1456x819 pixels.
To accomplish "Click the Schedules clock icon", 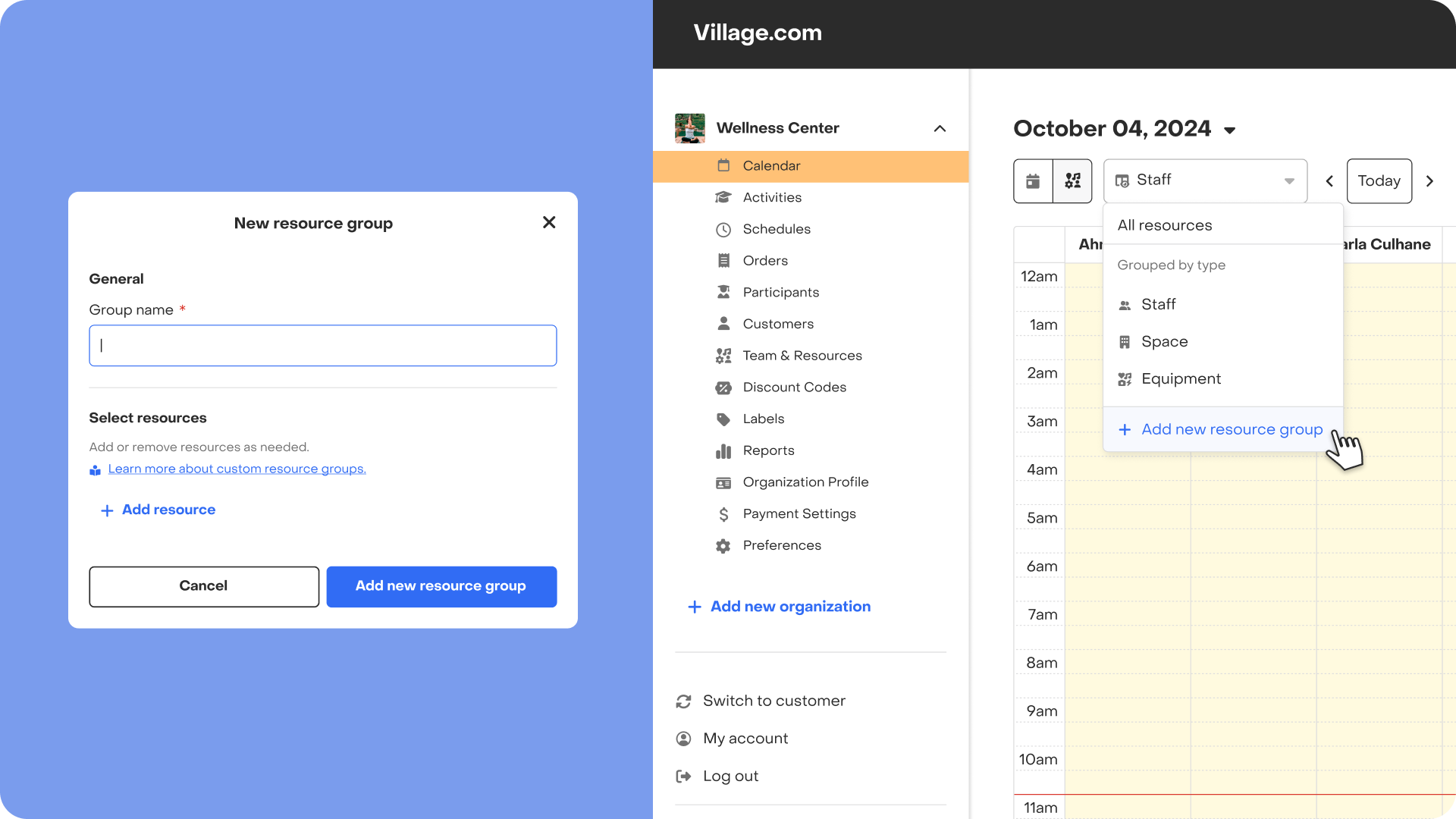I will tap(723, 230).
